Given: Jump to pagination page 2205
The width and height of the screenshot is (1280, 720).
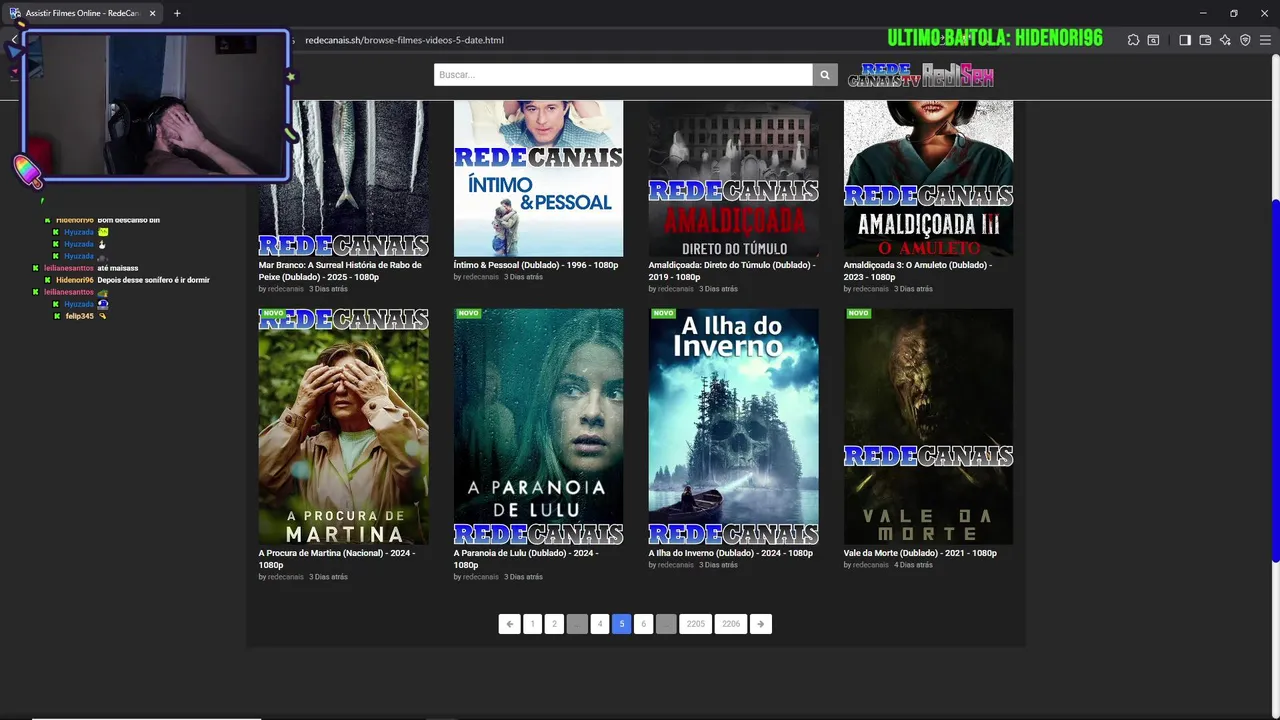Looking at the screenshot, I should [x=696, y=624].
